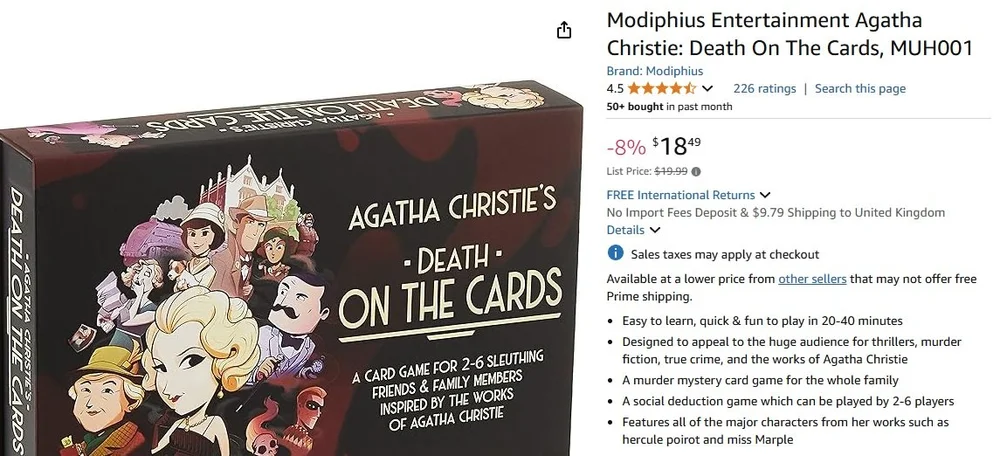Expand the shipping Details chevron

[x=654, y=230]
